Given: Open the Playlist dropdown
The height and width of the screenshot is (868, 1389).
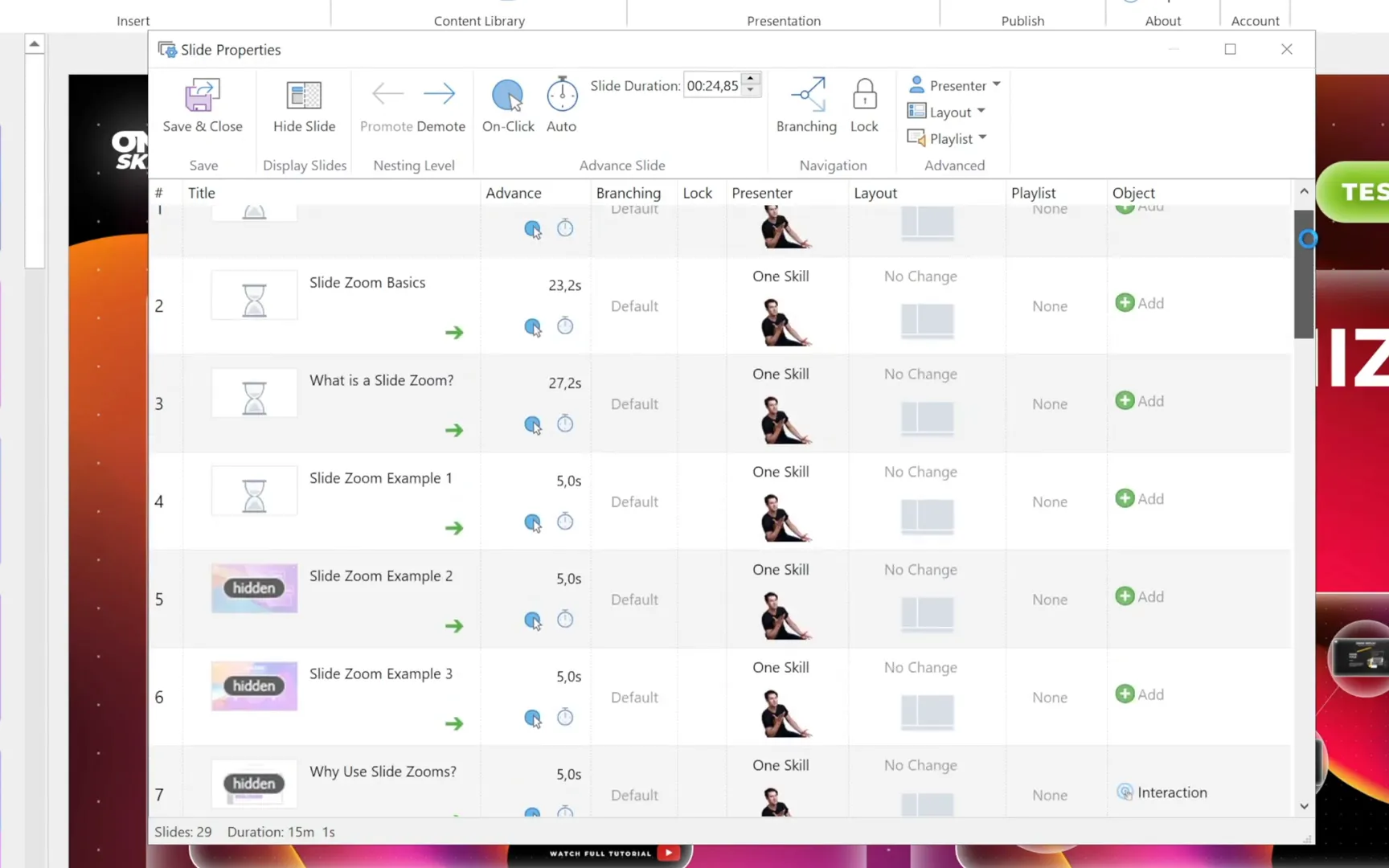Looking at the screenshot, I should click(947, 138).
